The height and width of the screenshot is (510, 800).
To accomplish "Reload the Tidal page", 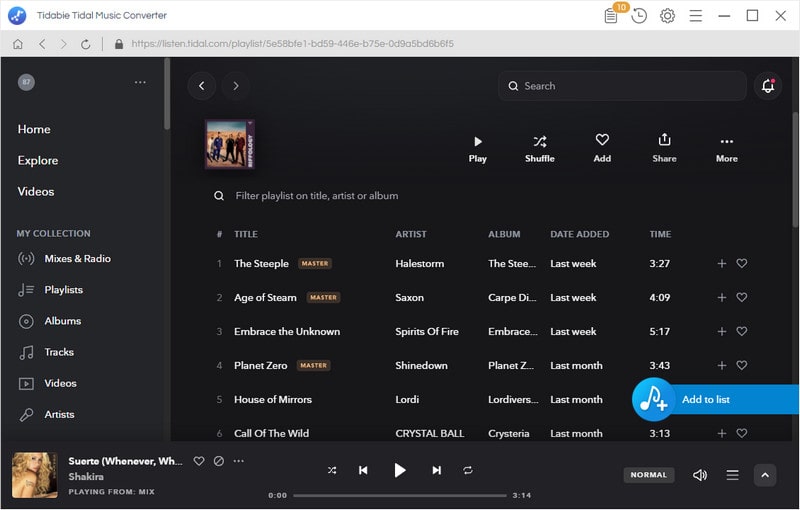I will tap(86, 44).
